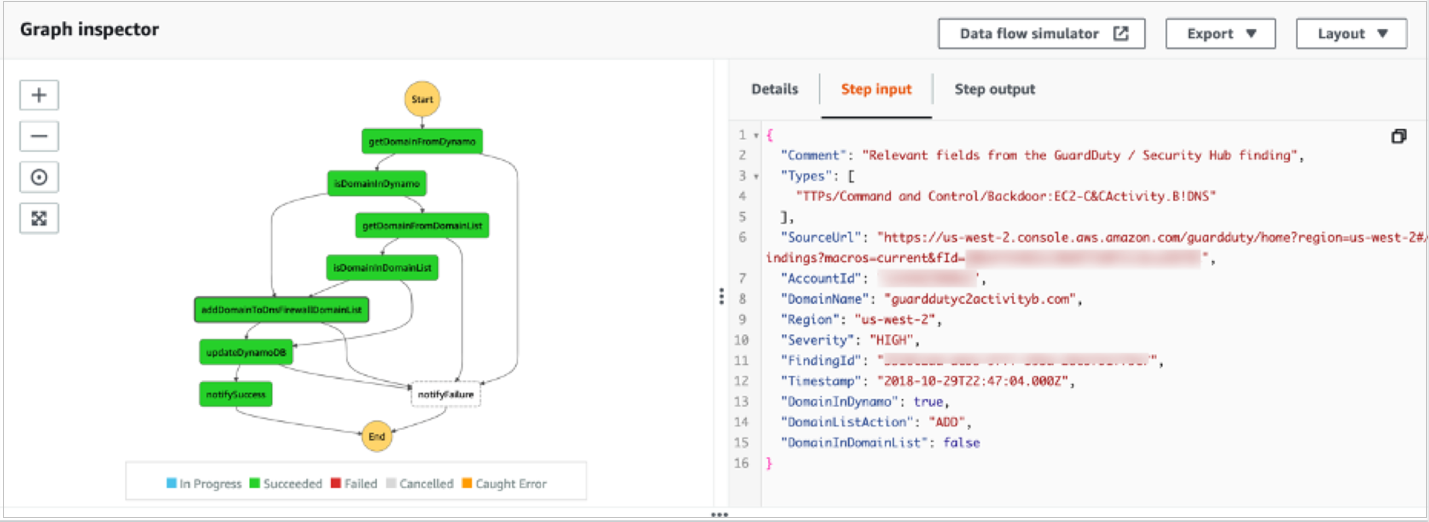This screenshot has height=522, width=1429.
Task: Open the Layout dropdown menu
Action: 1351,34
